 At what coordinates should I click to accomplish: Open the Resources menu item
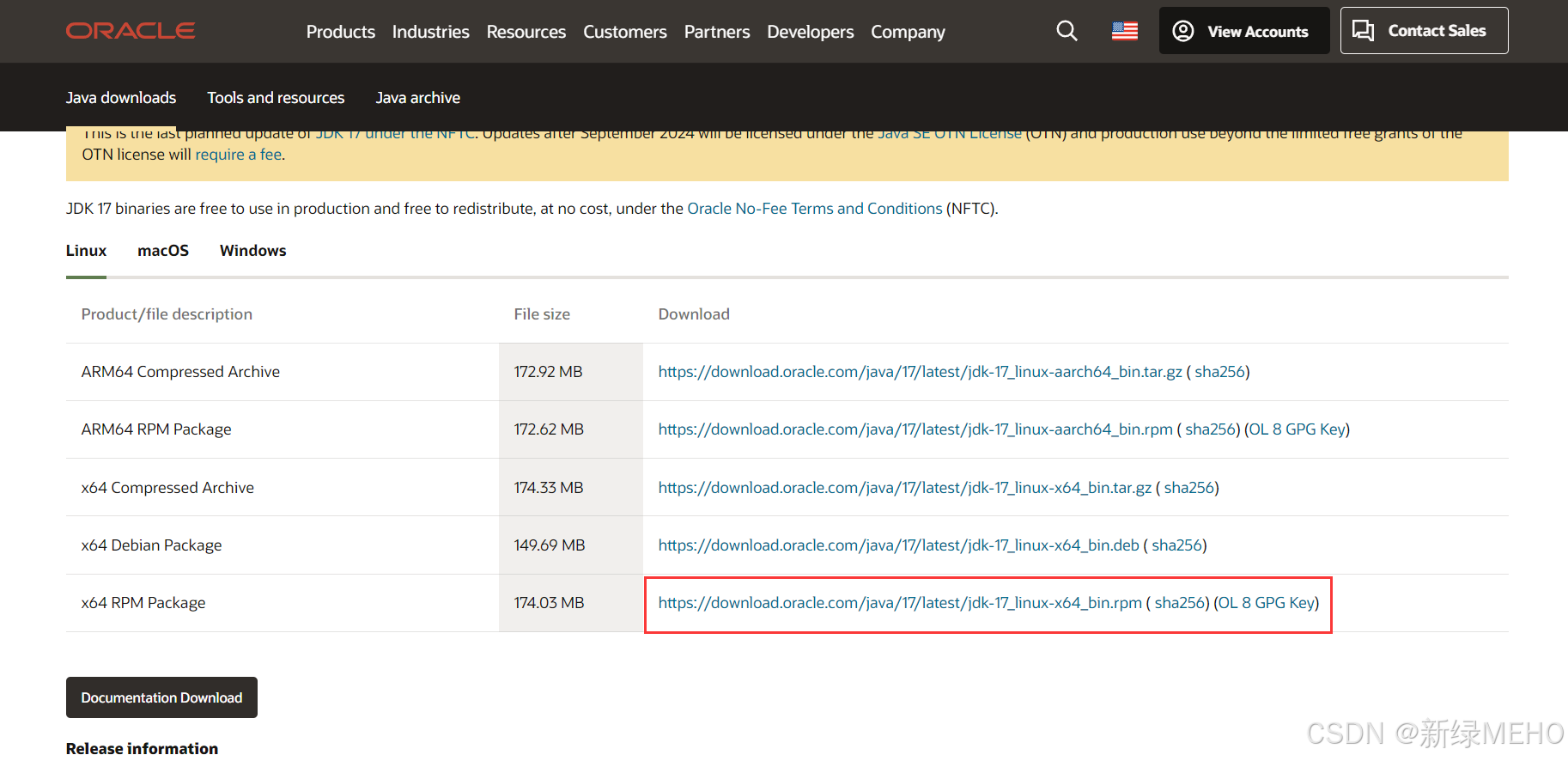(526, 32)
